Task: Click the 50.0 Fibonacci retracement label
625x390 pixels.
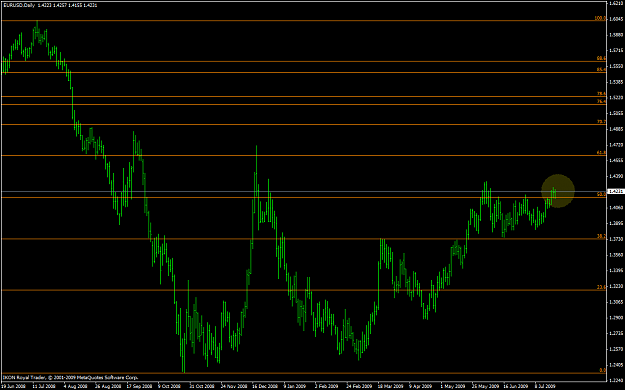Action: 601,194
